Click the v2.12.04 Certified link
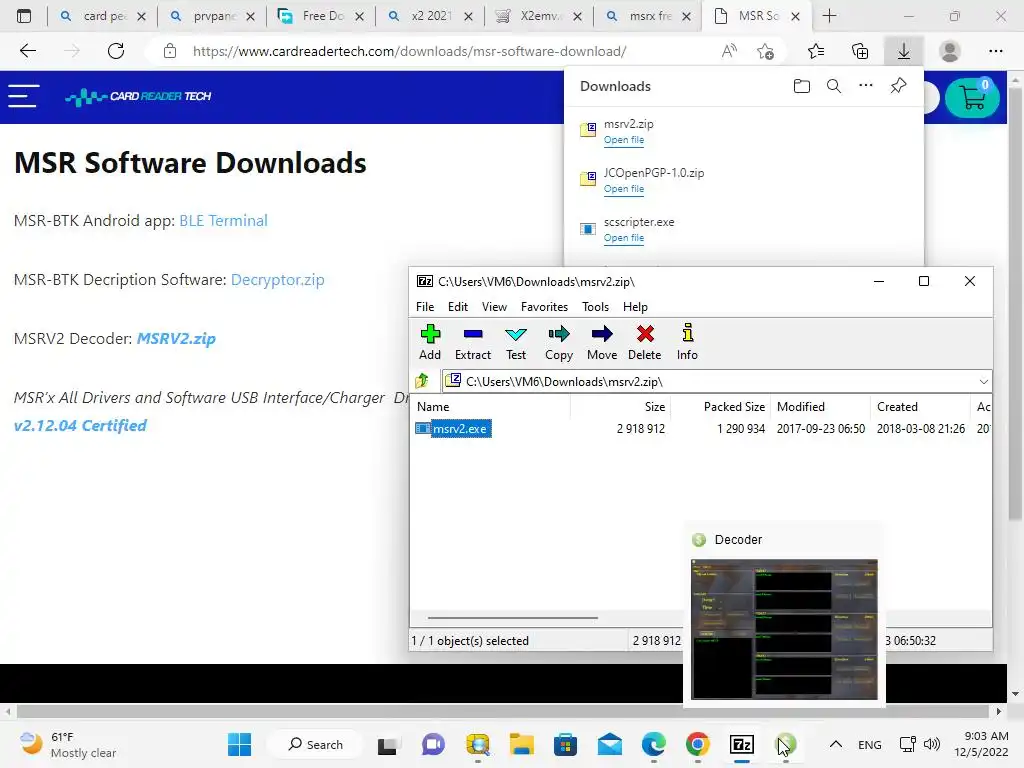 [80, 426]
